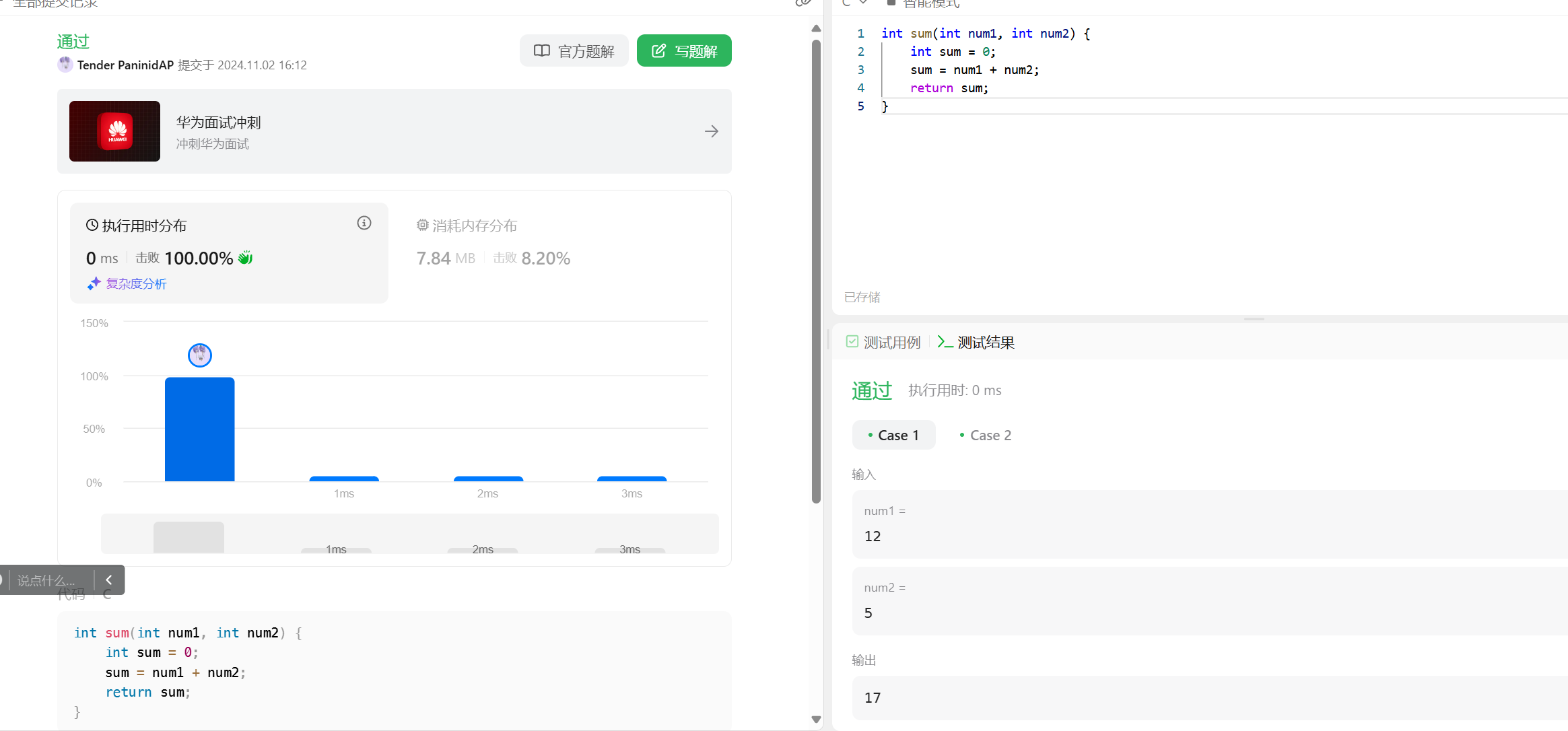1568x731 pixels.
Task: Click the tall 0ms bar in the chart
Action: [200, 429]
